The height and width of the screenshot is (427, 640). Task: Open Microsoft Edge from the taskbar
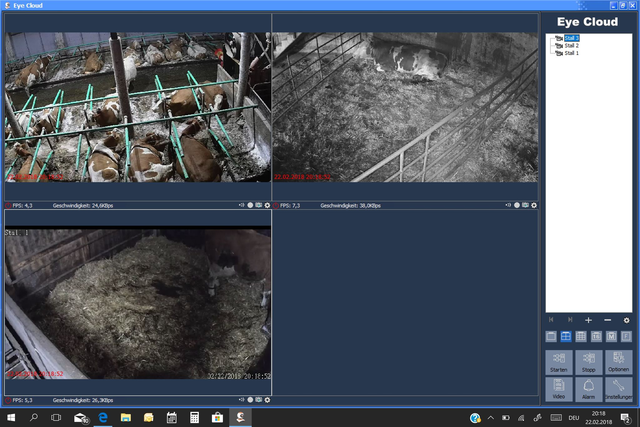(103, 416)
